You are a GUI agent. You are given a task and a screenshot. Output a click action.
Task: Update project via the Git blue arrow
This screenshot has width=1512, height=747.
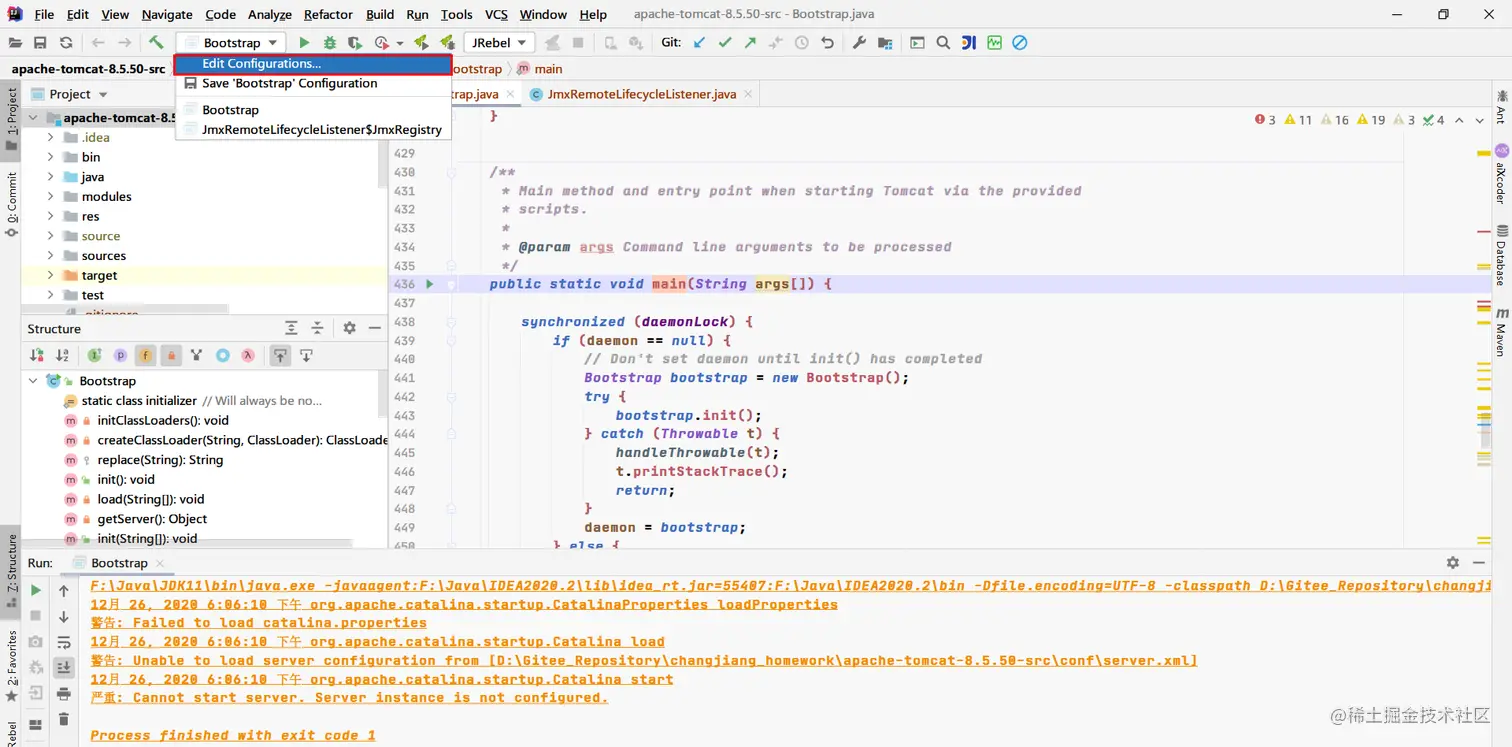[699, 43]
